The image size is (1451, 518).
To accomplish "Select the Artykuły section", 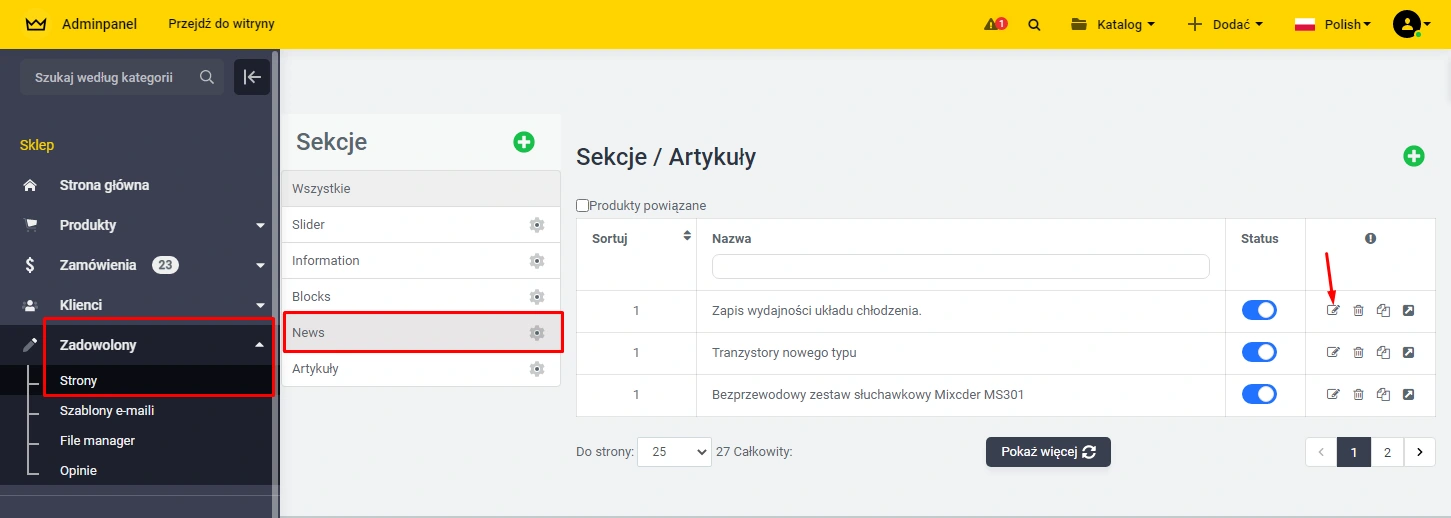I will (421, 369).
